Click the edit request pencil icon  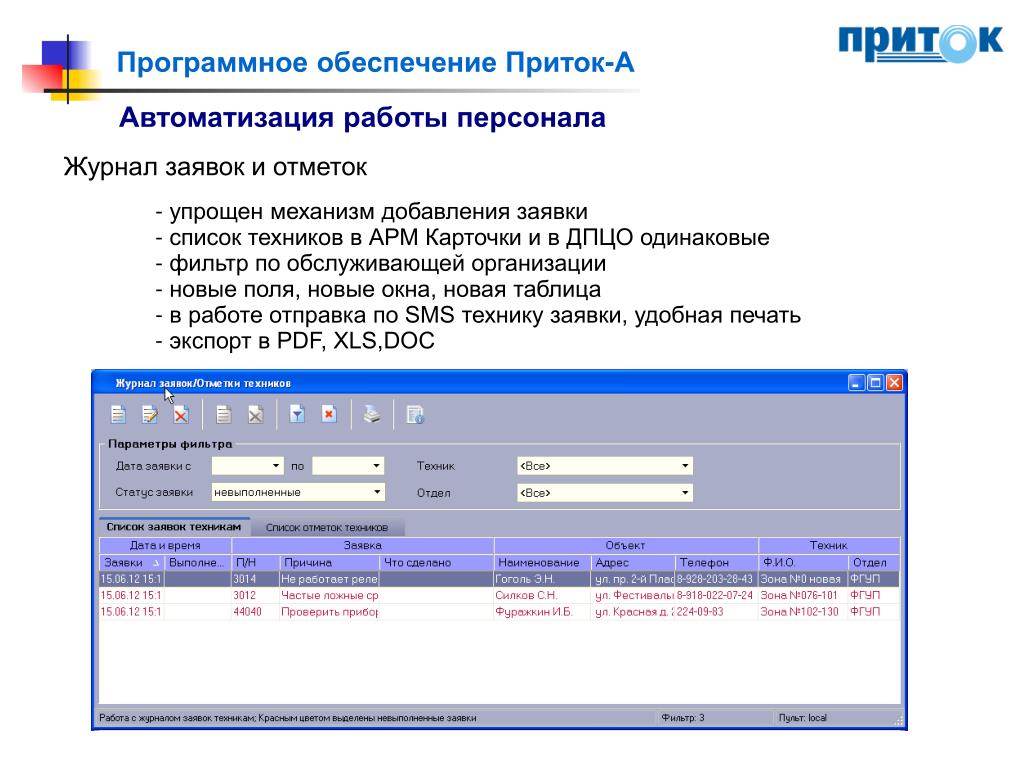click(150, 414)
